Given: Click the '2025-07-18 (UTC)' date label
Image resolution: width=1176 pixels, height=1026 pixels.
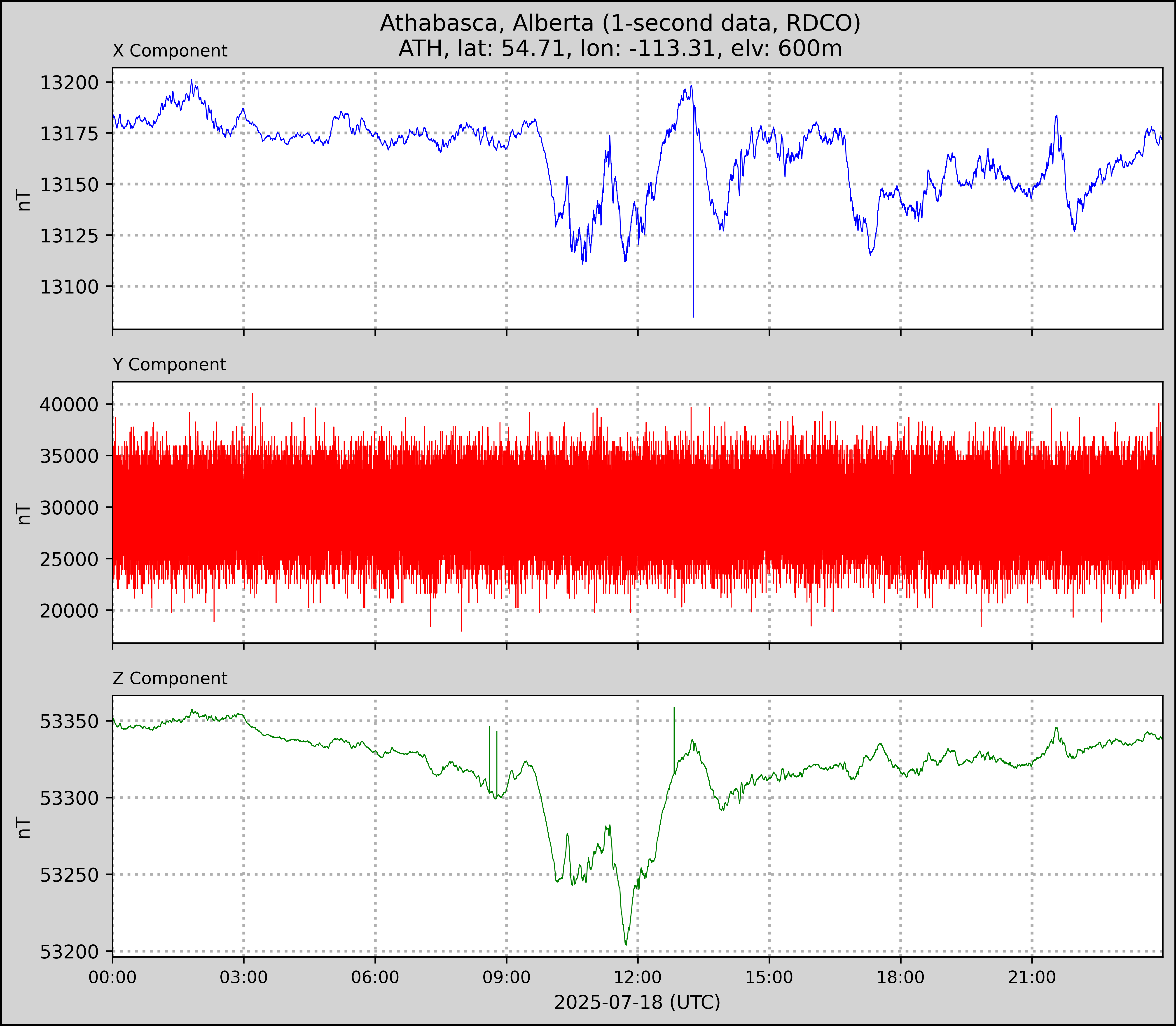Looking at the screenshot, I should 637,1002.
